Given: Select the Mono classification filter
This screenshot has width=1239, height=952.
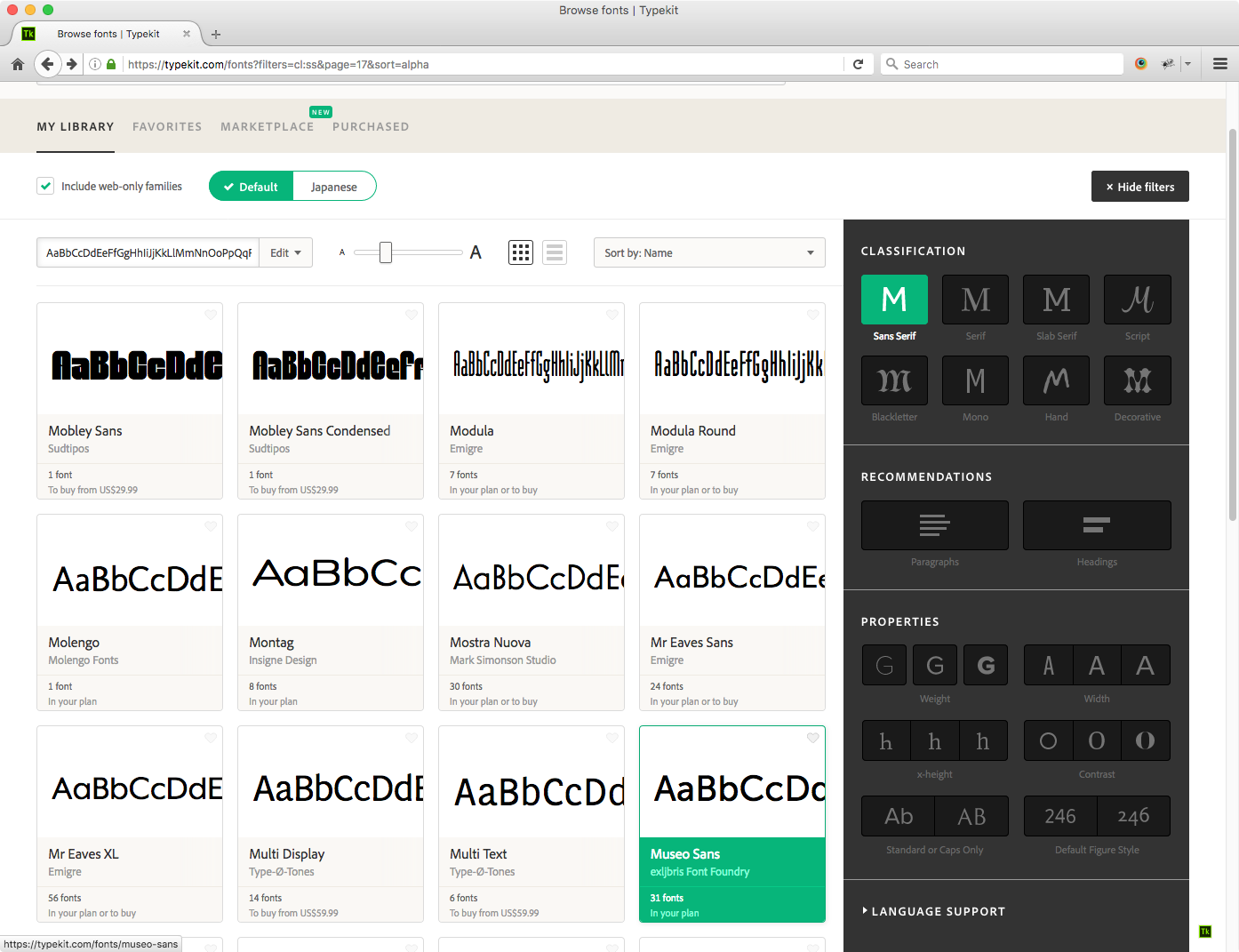Looking at the screenshot, I should (x=975, y=380).
